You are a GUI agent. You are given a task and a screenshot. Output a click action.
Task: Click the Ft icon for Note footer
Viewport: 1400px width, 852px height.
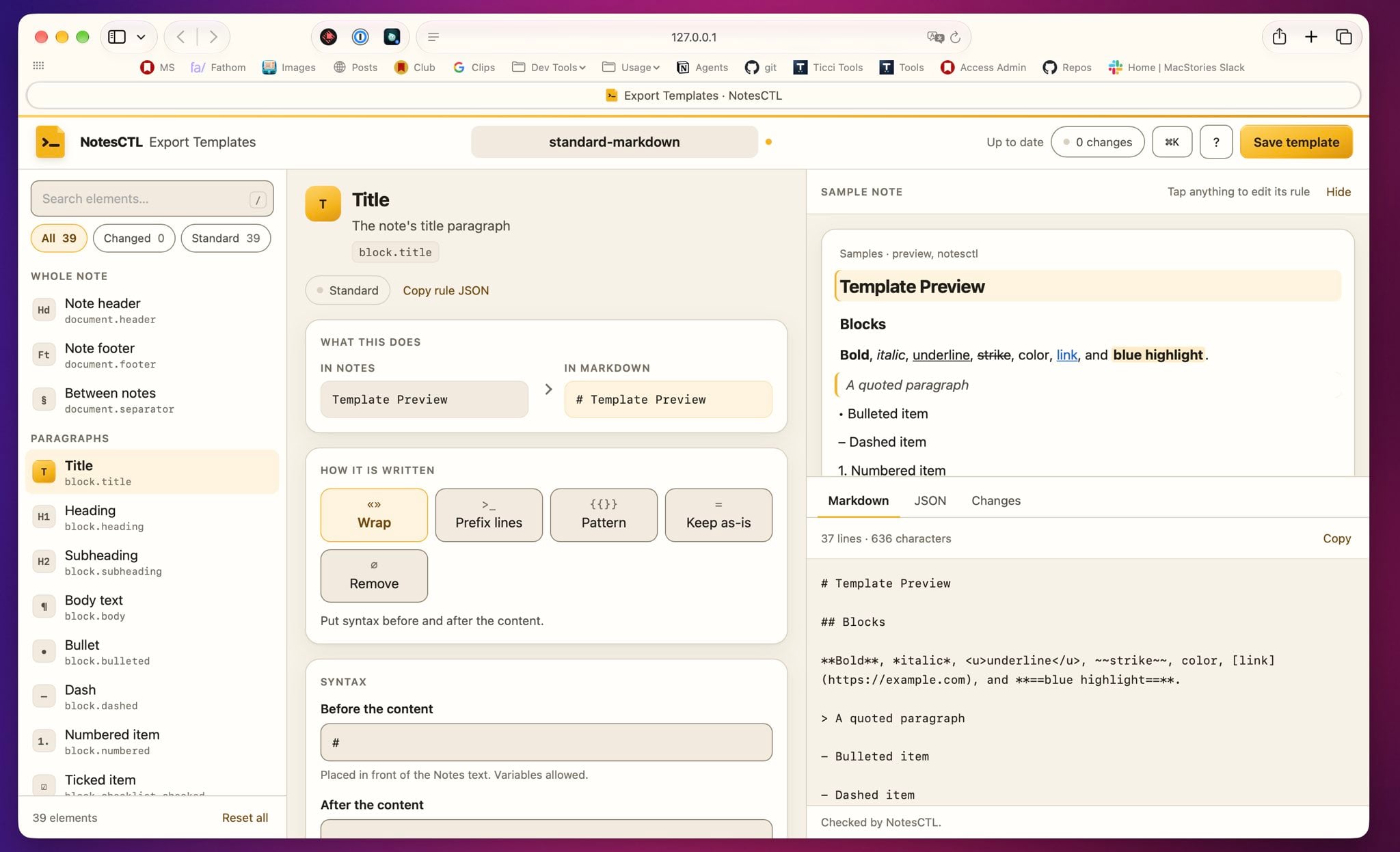coord(44,355)
